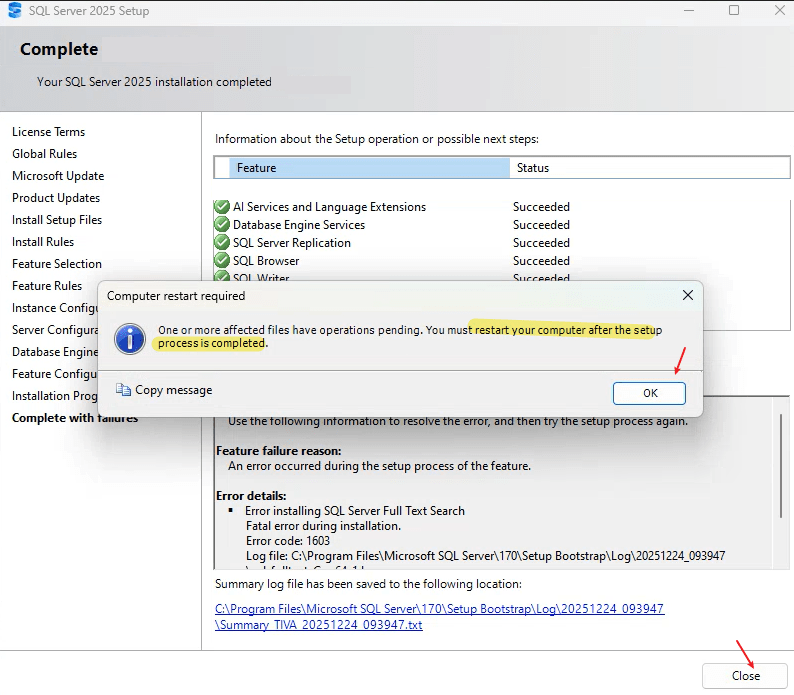
Task: Click the details pane vertical scrollbar
Action: [x=780, y=466]
